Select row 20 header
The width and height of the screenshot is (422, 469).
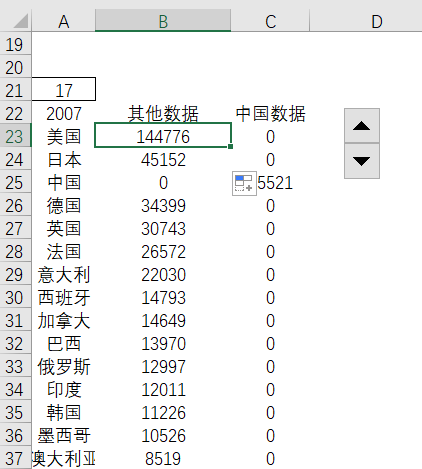(x=16, y=67)
